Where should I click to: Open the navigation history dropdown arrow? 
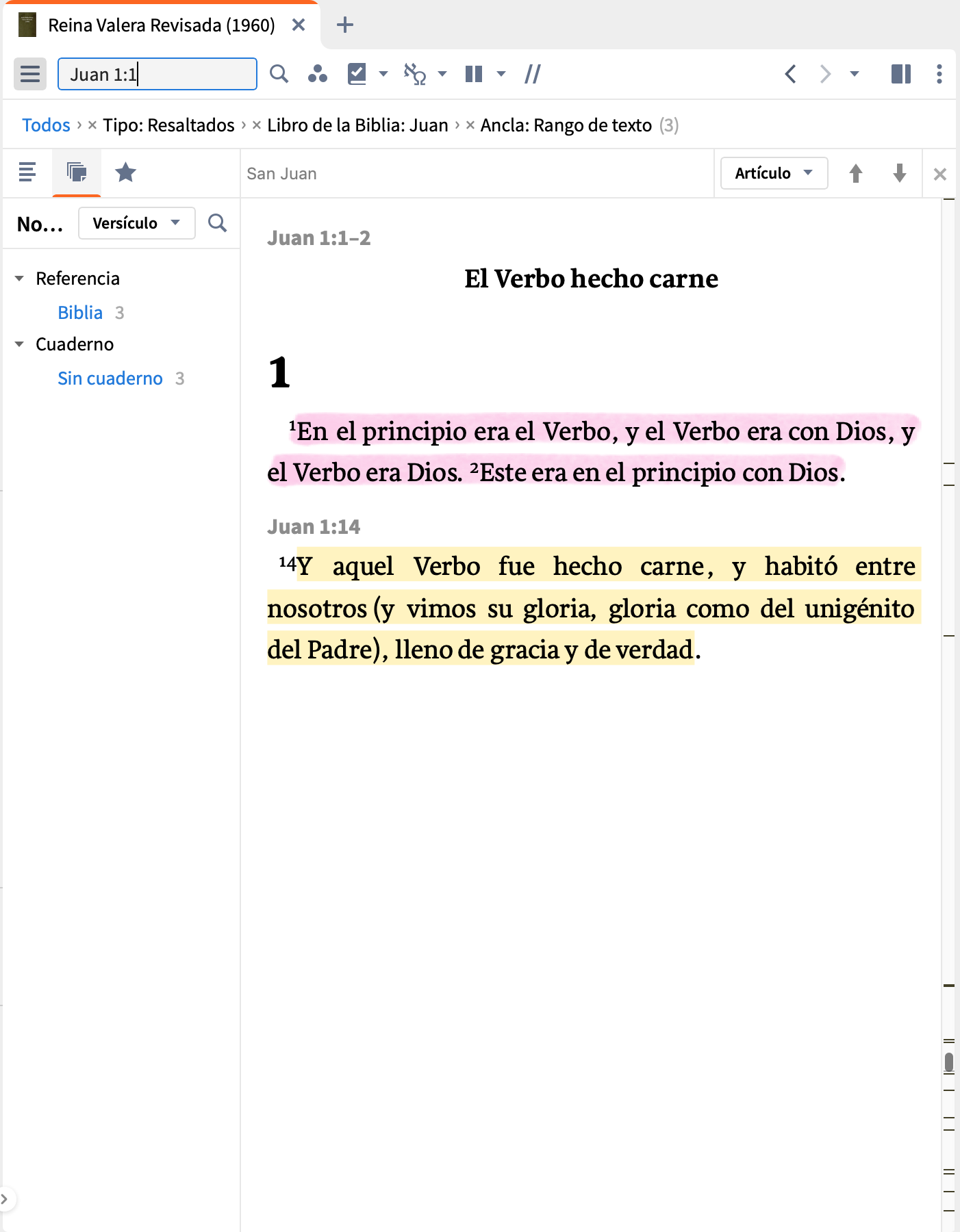pyautogui.click(x=855, y=74)
